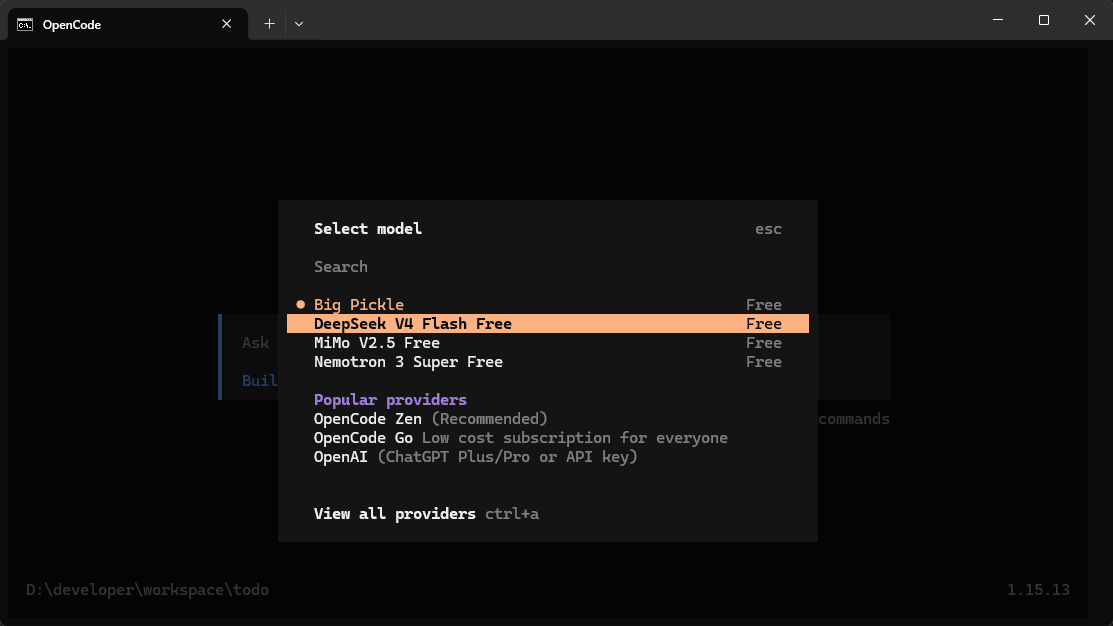Pick the MiMo V2.5 Free model

click(547, 343)
